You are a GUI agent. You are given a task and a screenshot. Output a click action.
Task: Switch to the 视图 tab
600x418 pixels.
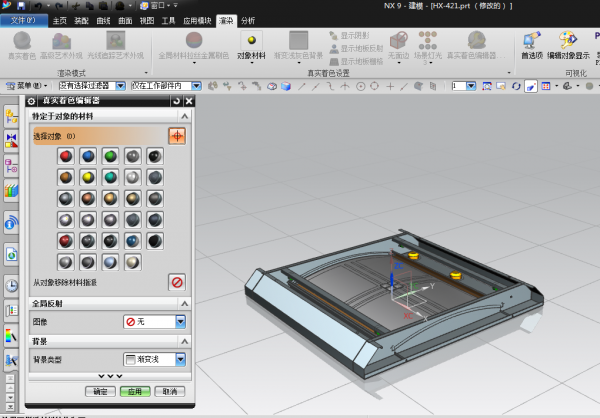pos(147,21)
